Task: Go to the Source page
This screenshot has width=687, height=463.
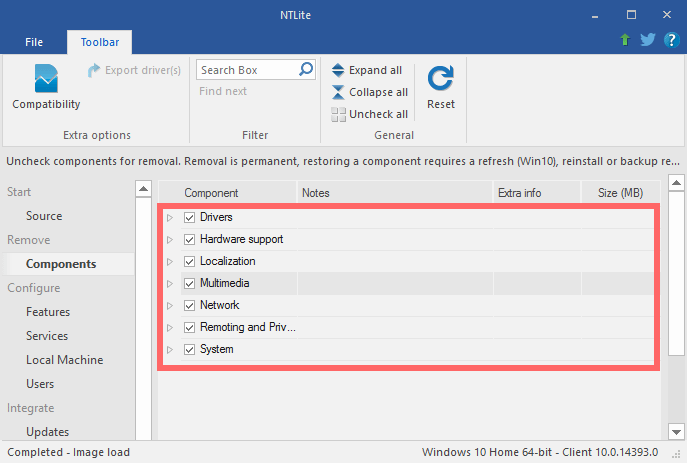Action: (x=44, y=216)
